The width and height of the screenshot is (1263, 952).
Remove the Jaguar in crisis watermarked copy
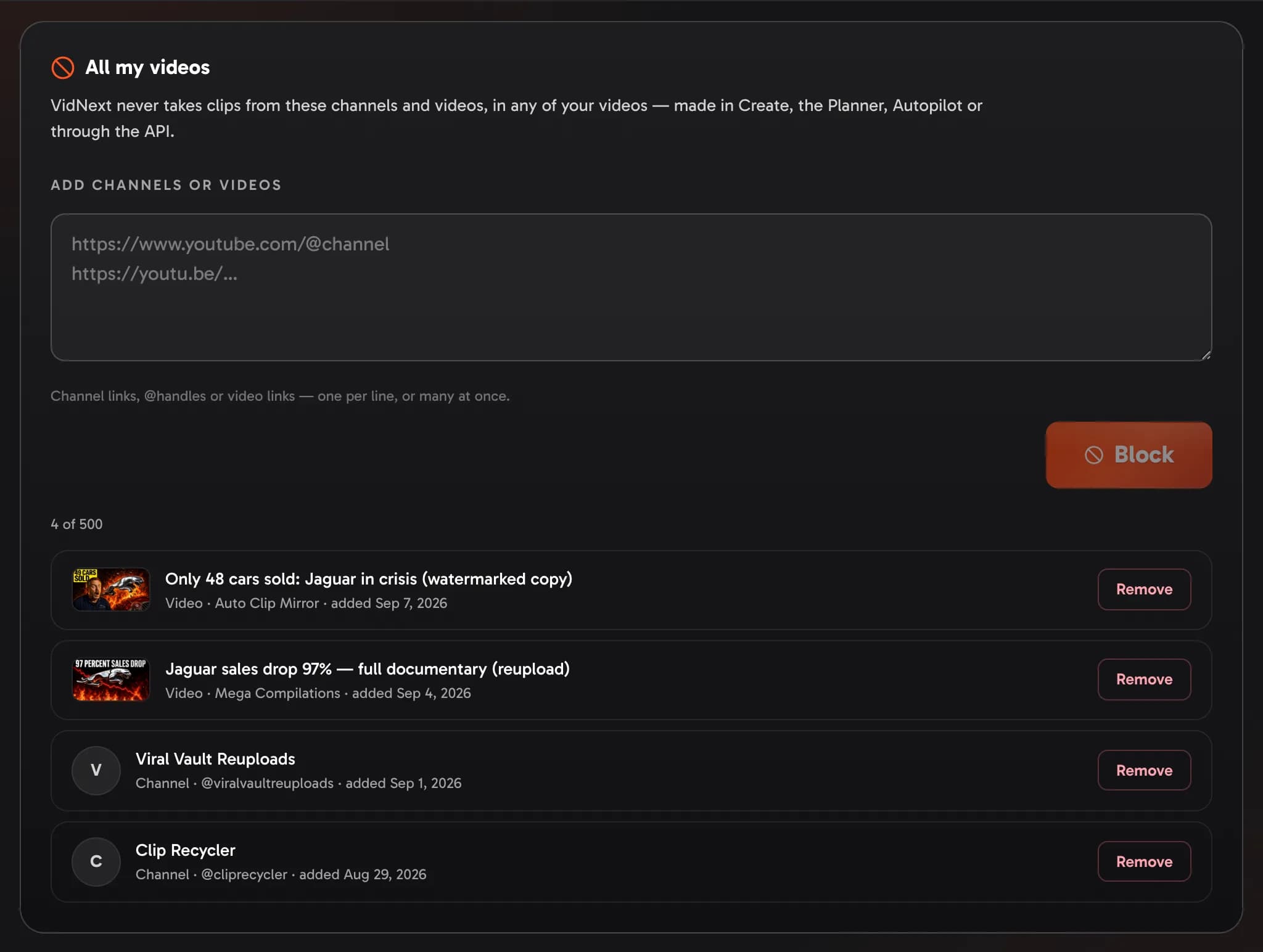[1144, 589]
